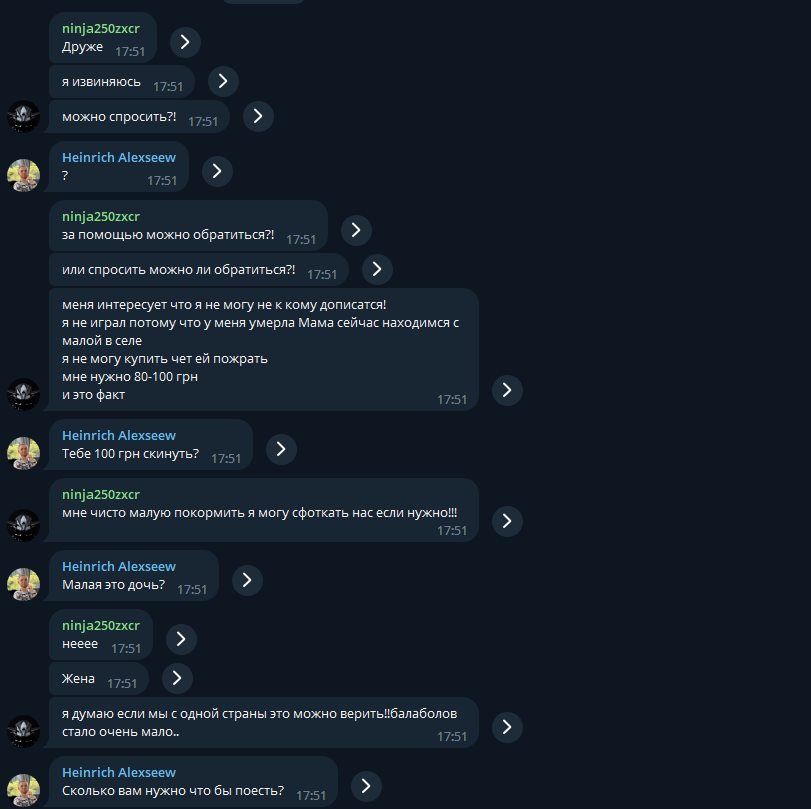Click Heinrich Alexseew avatar beside "Тебе 100 грн"

(x=23, y=453)
